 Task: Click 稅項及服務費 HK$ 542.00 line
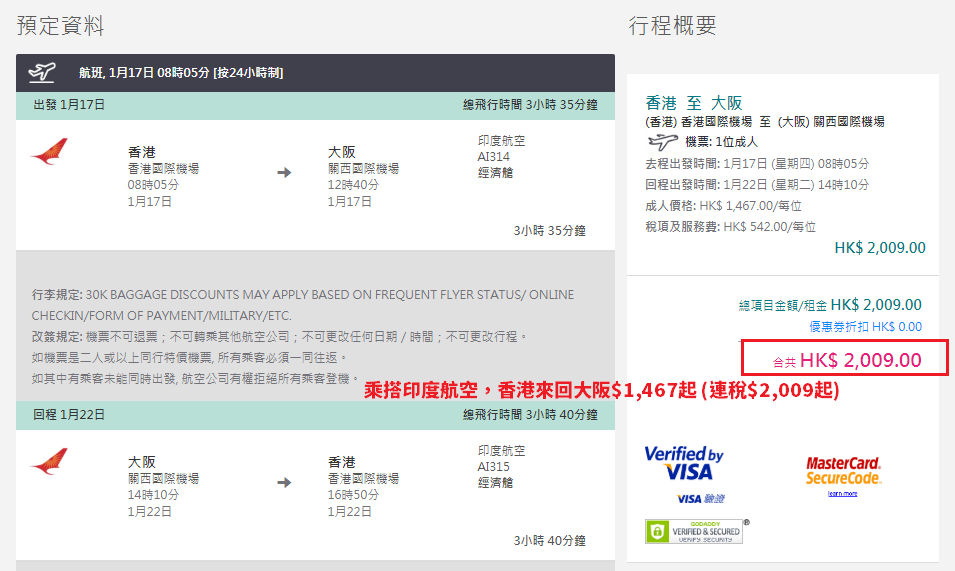point(730,226)
